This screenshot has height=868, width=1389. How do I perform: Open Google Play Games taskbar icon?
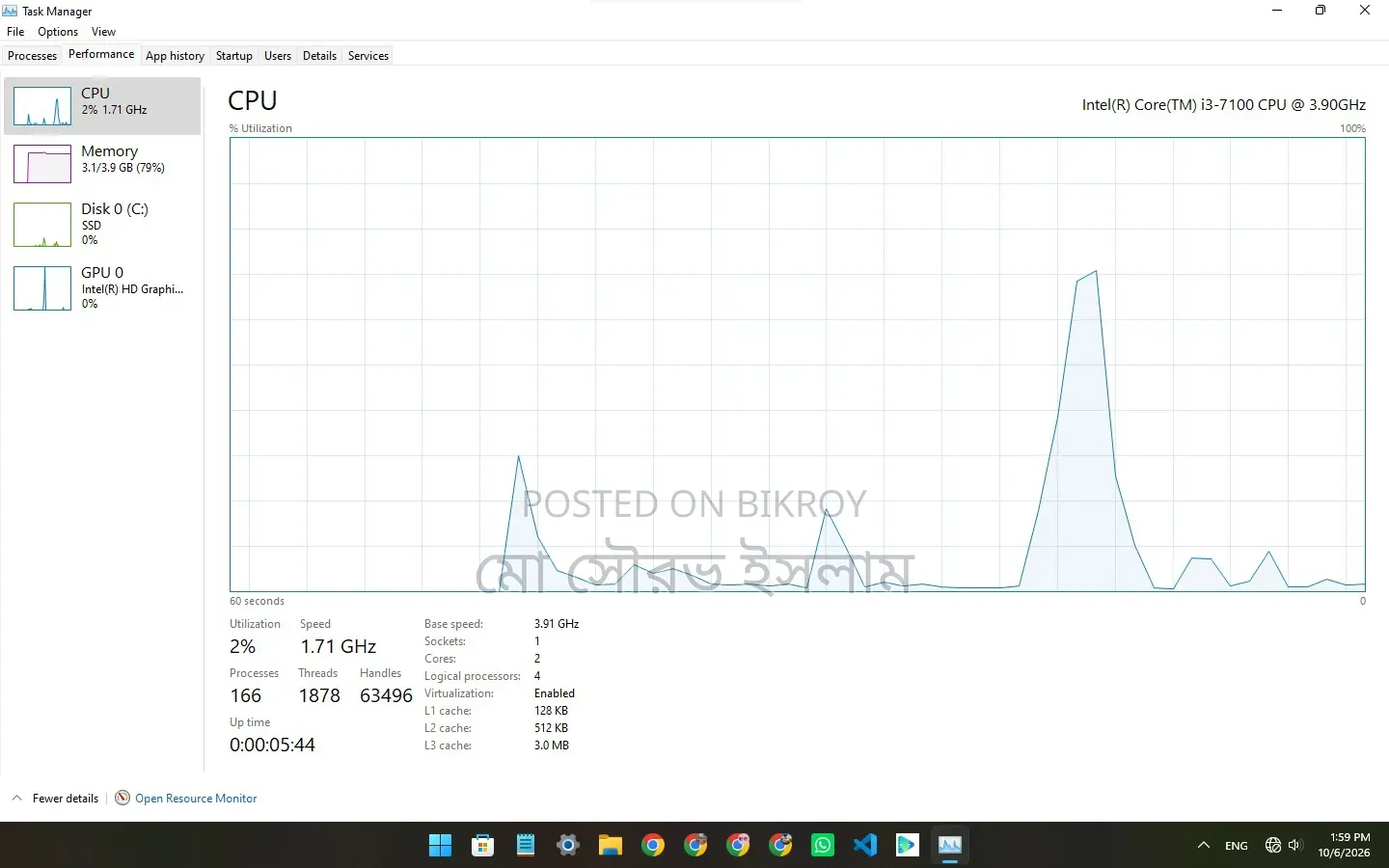pos(907,846)
